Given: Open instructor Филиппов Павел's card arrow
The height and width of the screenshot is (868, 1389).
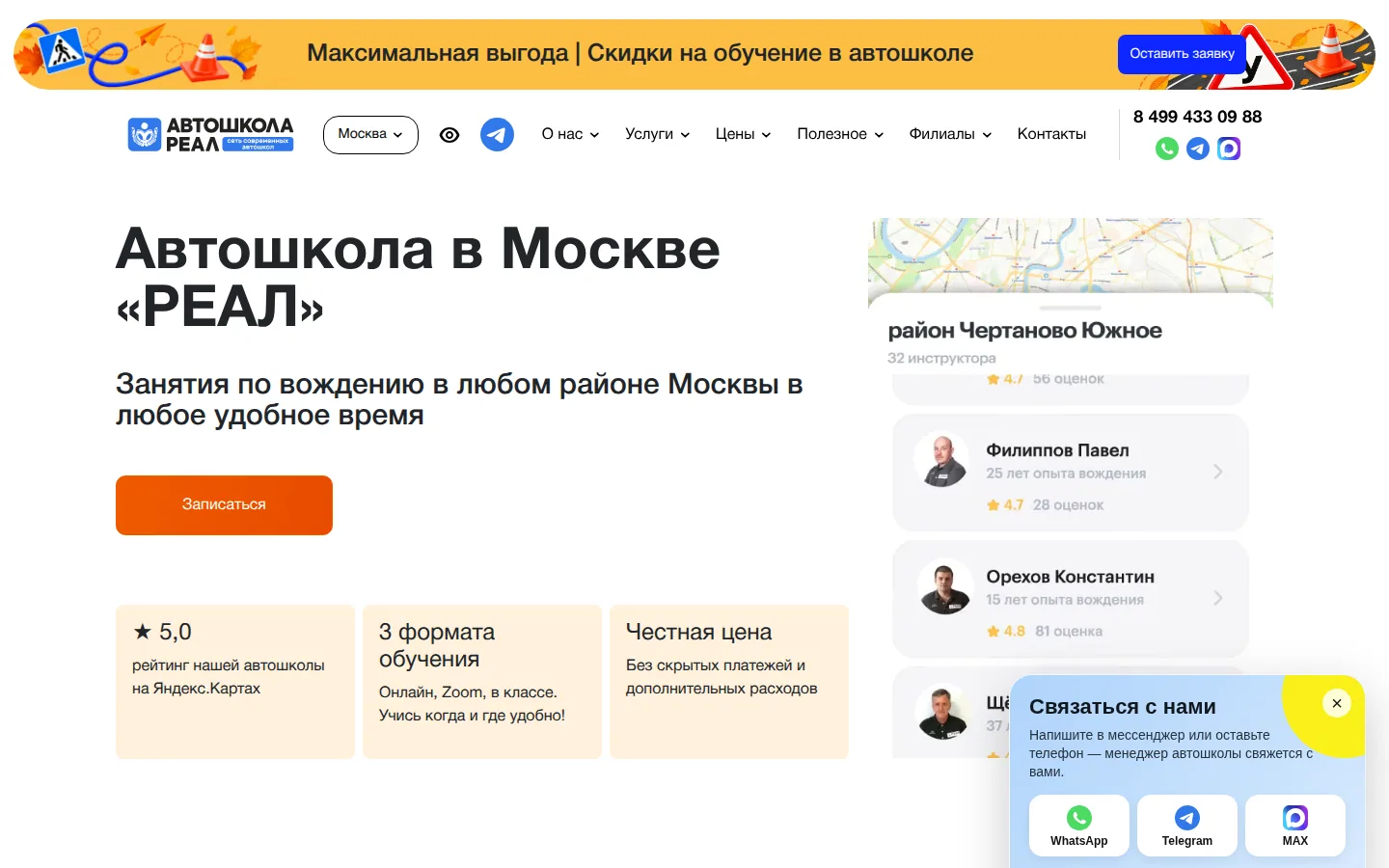Looking at the screenshot, I should (1218, 472).
